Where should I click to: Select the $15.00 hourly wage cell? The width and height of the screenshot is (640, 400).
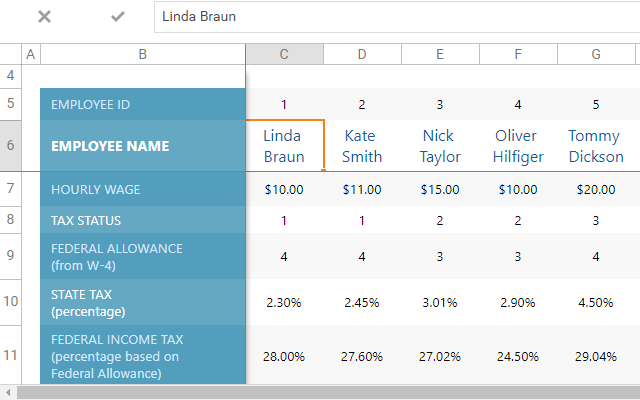pyautogui.click(x=440, y=189)
